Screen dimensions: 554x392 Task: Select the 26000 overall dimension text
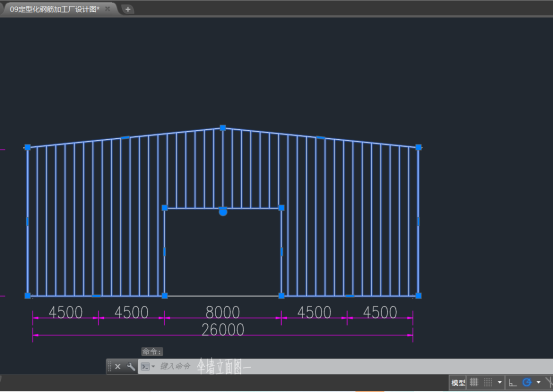[x=223, y=330]
